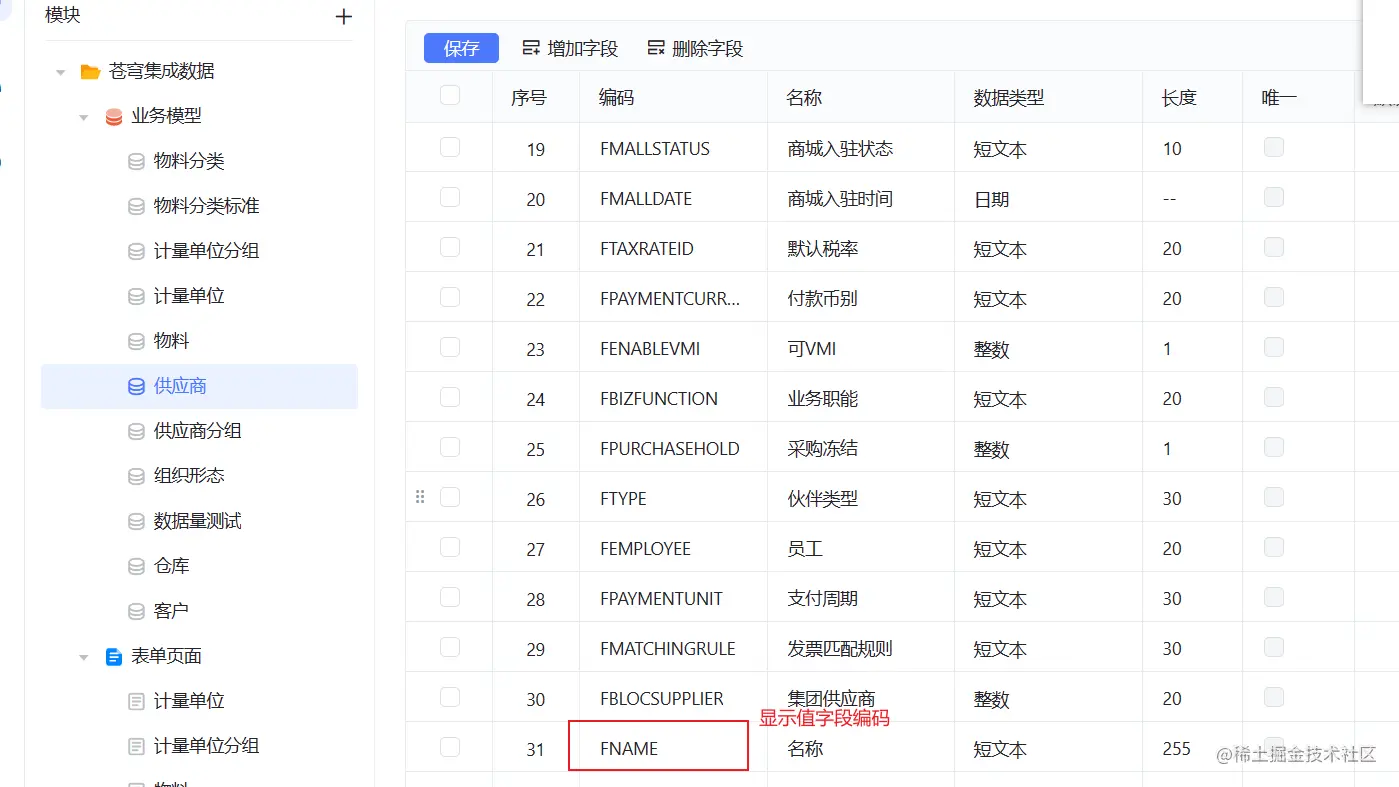
Task: Toggle the 唯一 checkbox for FBIZFUNCTION
Action: pyautogui.click(x=1274, y=397)
